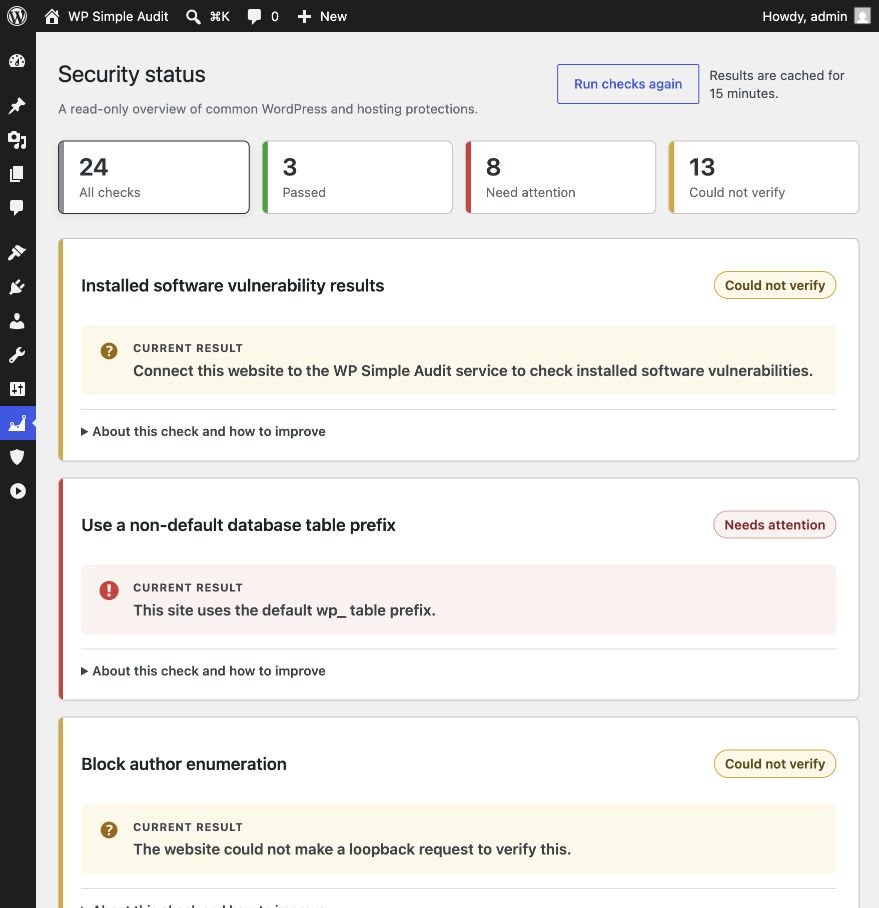Click Installed software vulnerability results title

click(233, 285)
